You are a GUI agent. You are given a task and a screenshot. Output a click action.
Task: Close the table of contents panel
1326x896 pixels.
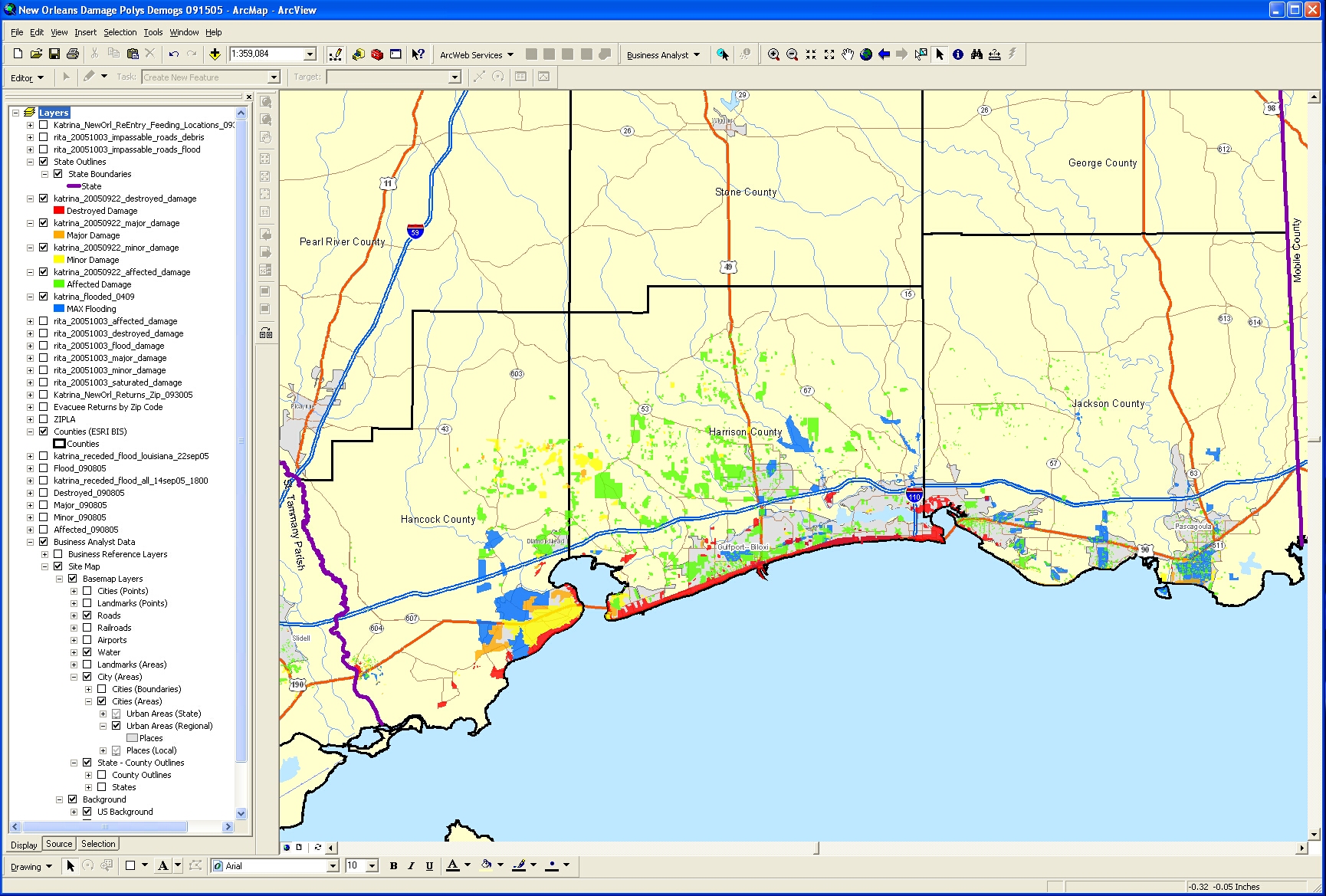[x=249, y=97]
